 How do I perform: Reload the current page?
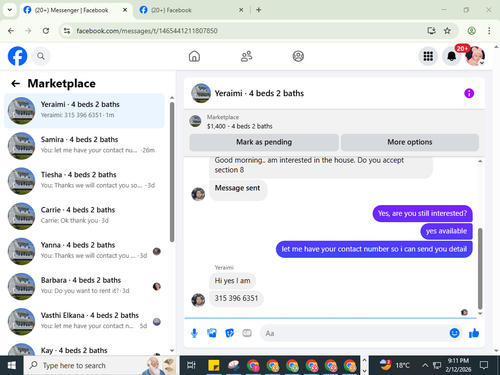(46, 31)
